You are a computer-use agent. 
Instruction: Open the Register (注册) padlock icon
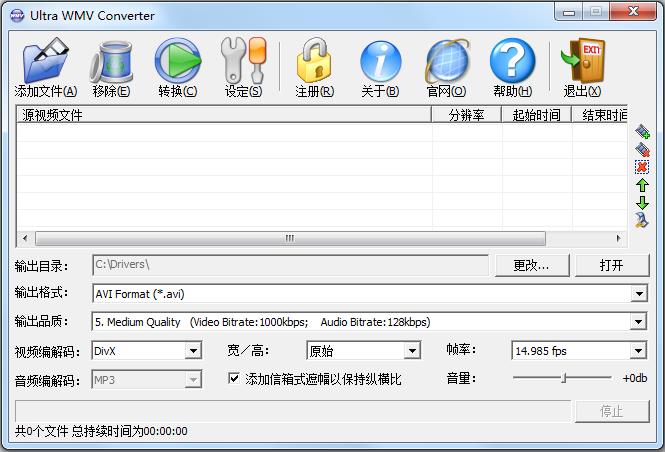314,60
